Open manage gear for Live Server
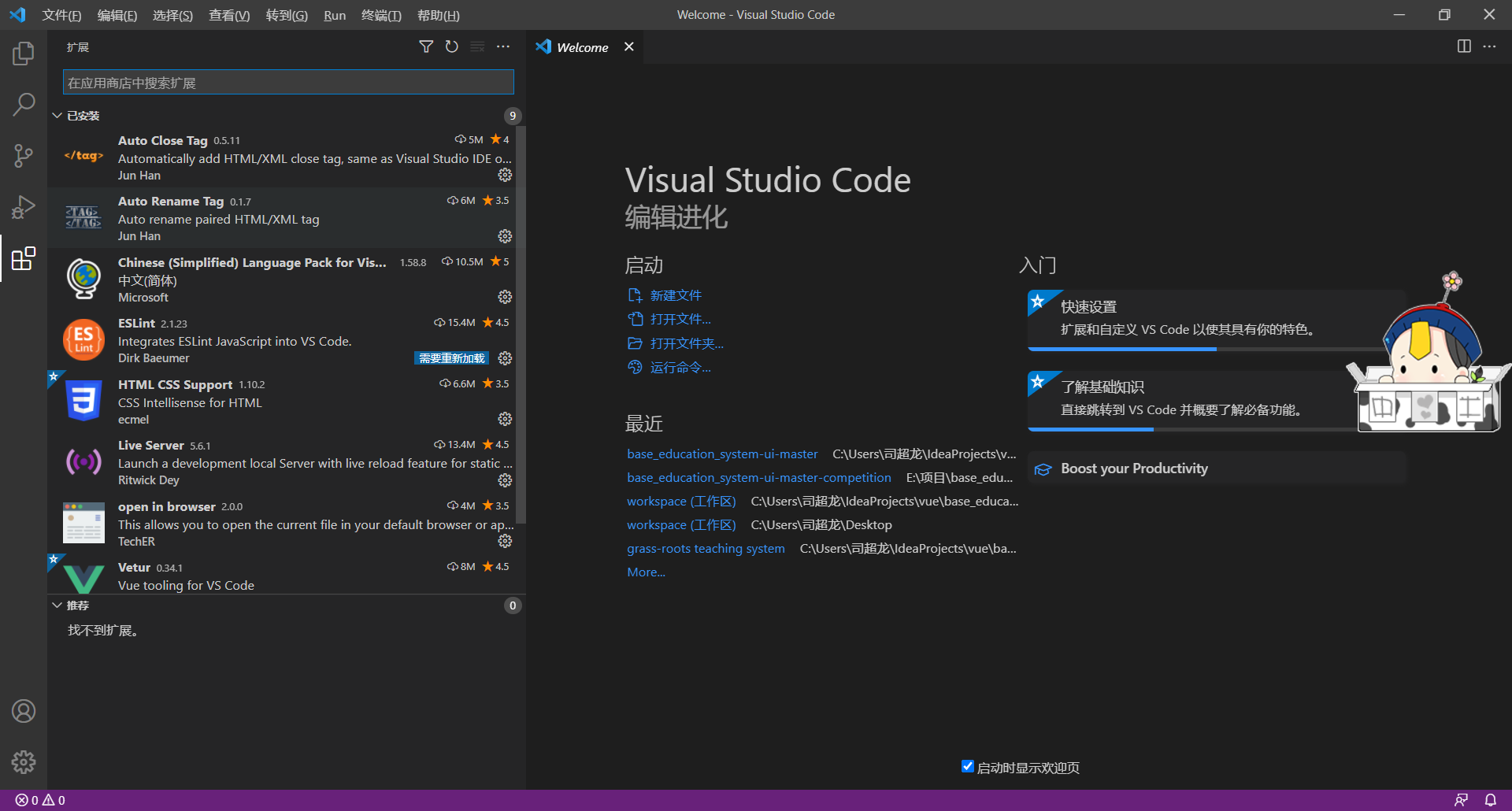Viewport: 1512px width, 811px height. [505, 480]
